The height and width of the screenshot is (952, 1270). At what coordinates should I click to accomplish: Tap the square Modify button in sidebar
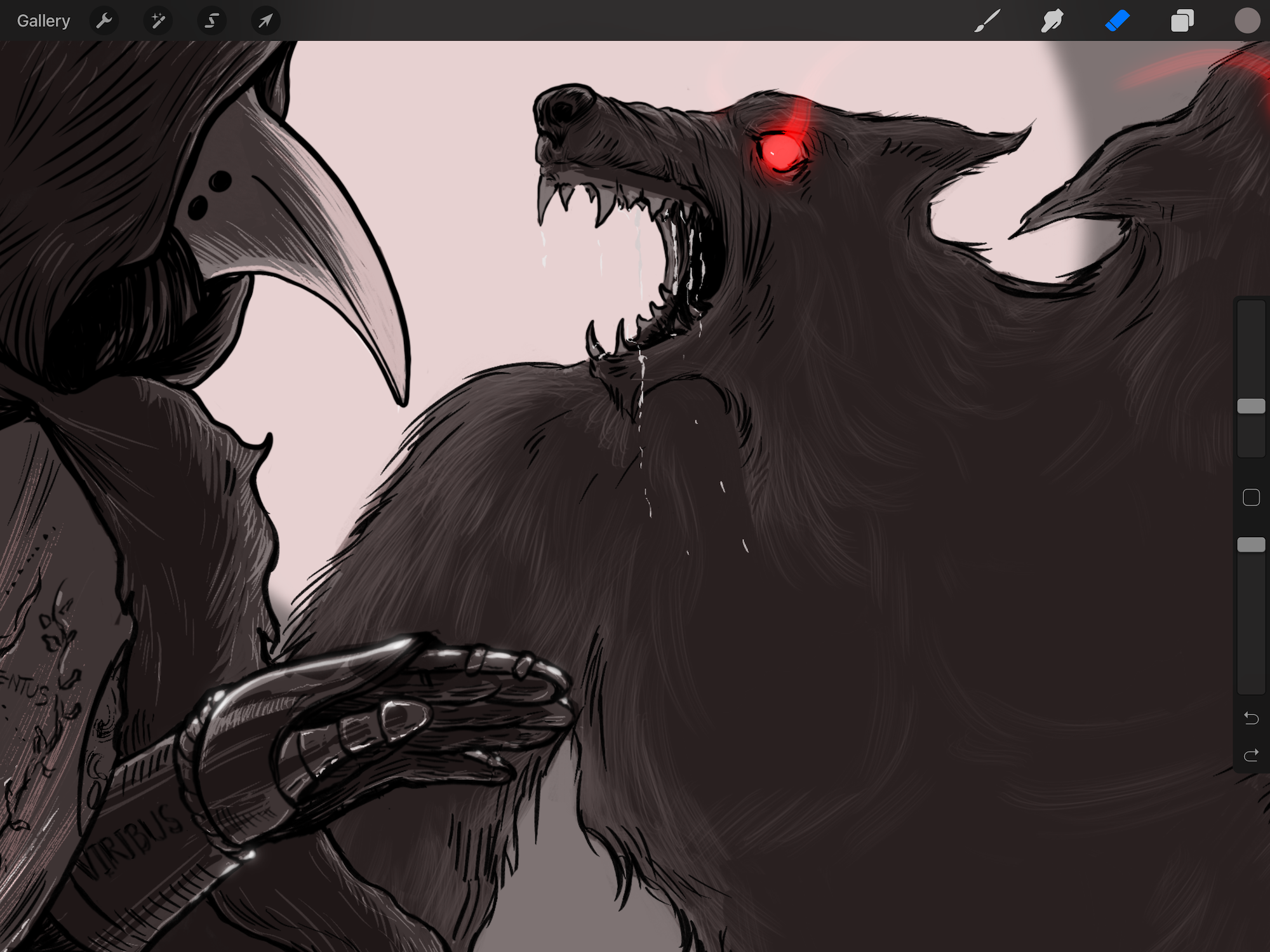pyautogui.click(x=1251, y=497)
